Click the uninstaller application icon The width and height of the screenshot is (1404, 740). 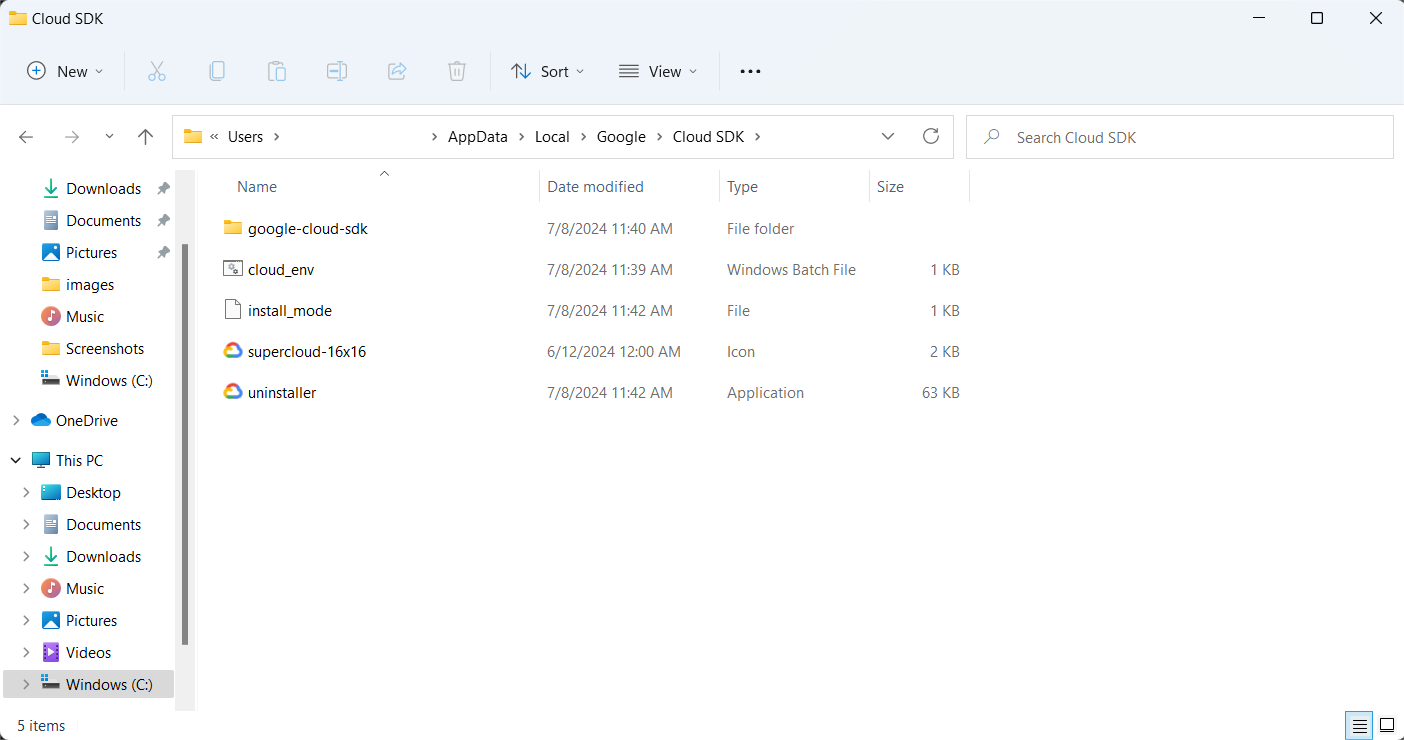pyautogui.click(x=233, y=392)
